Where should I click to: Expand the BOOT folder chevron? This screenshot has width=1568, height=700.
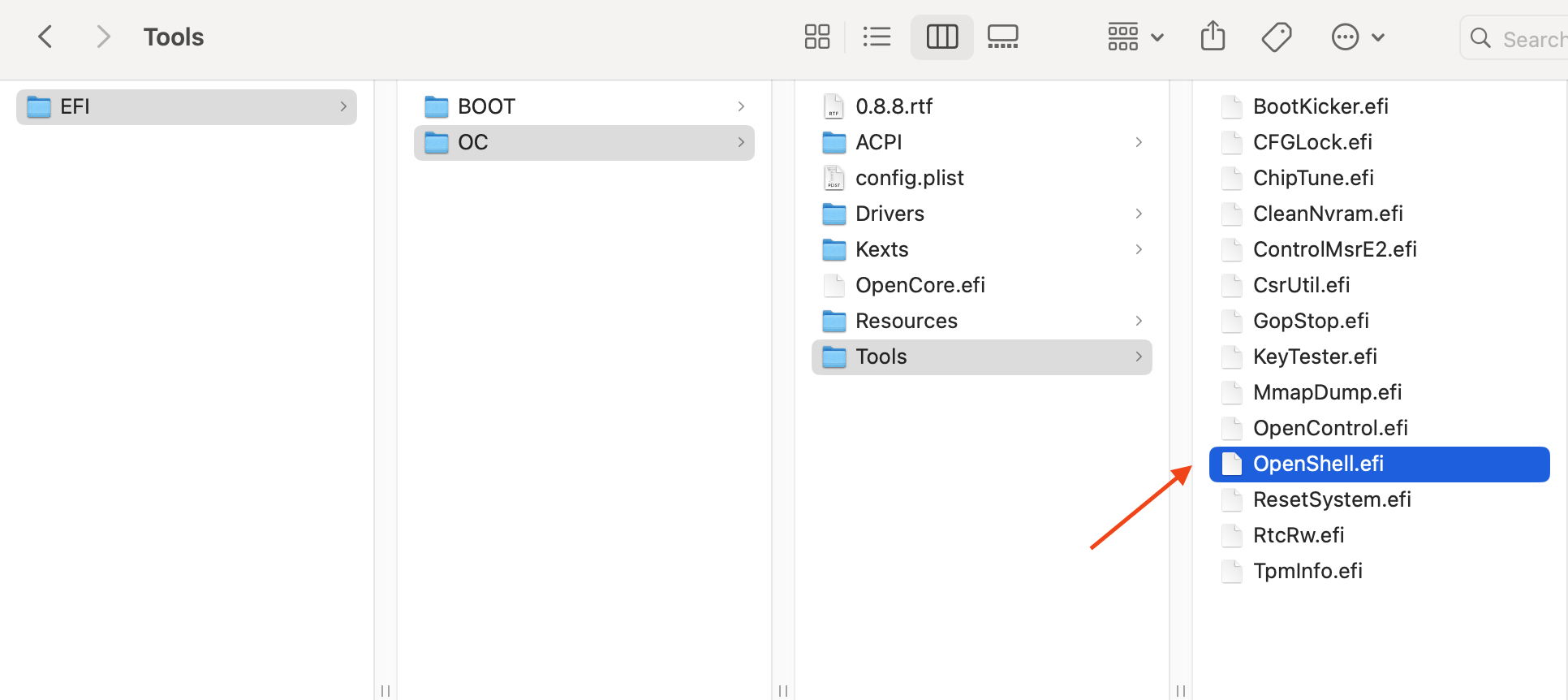[x=741, y=106]
